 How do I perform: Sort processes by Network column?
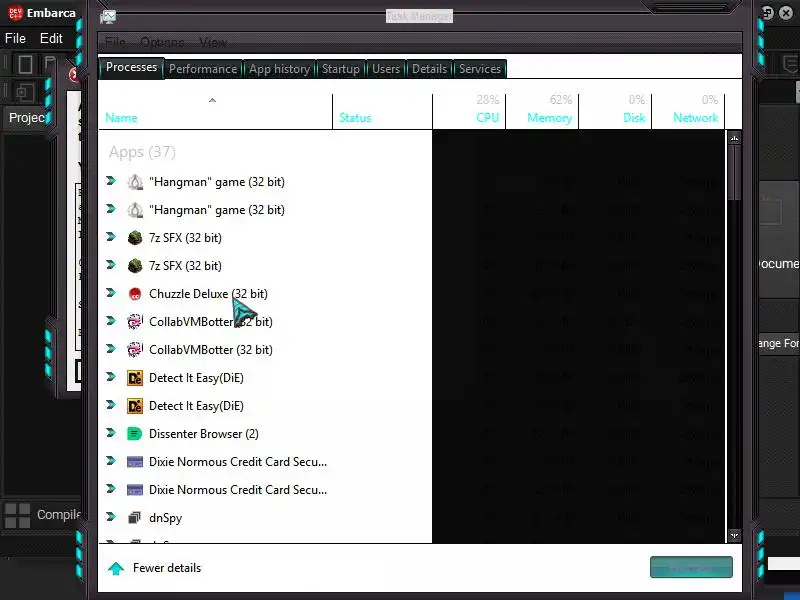[x=688, y=111]
